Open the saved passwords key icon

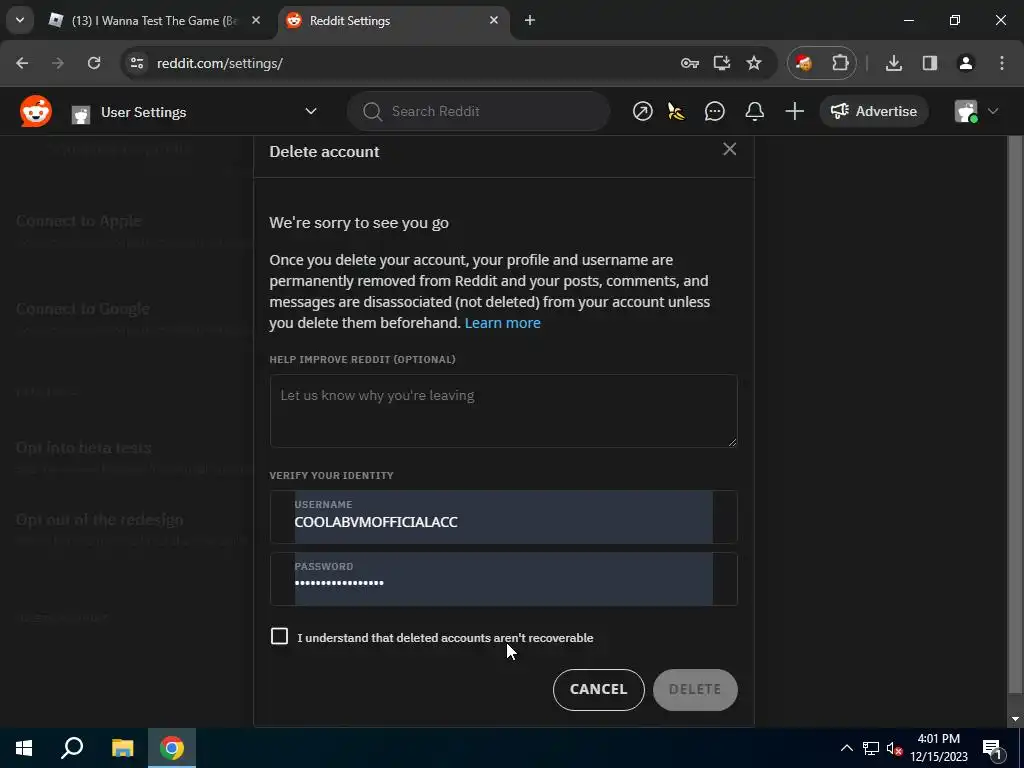click(x=690, y=63)
